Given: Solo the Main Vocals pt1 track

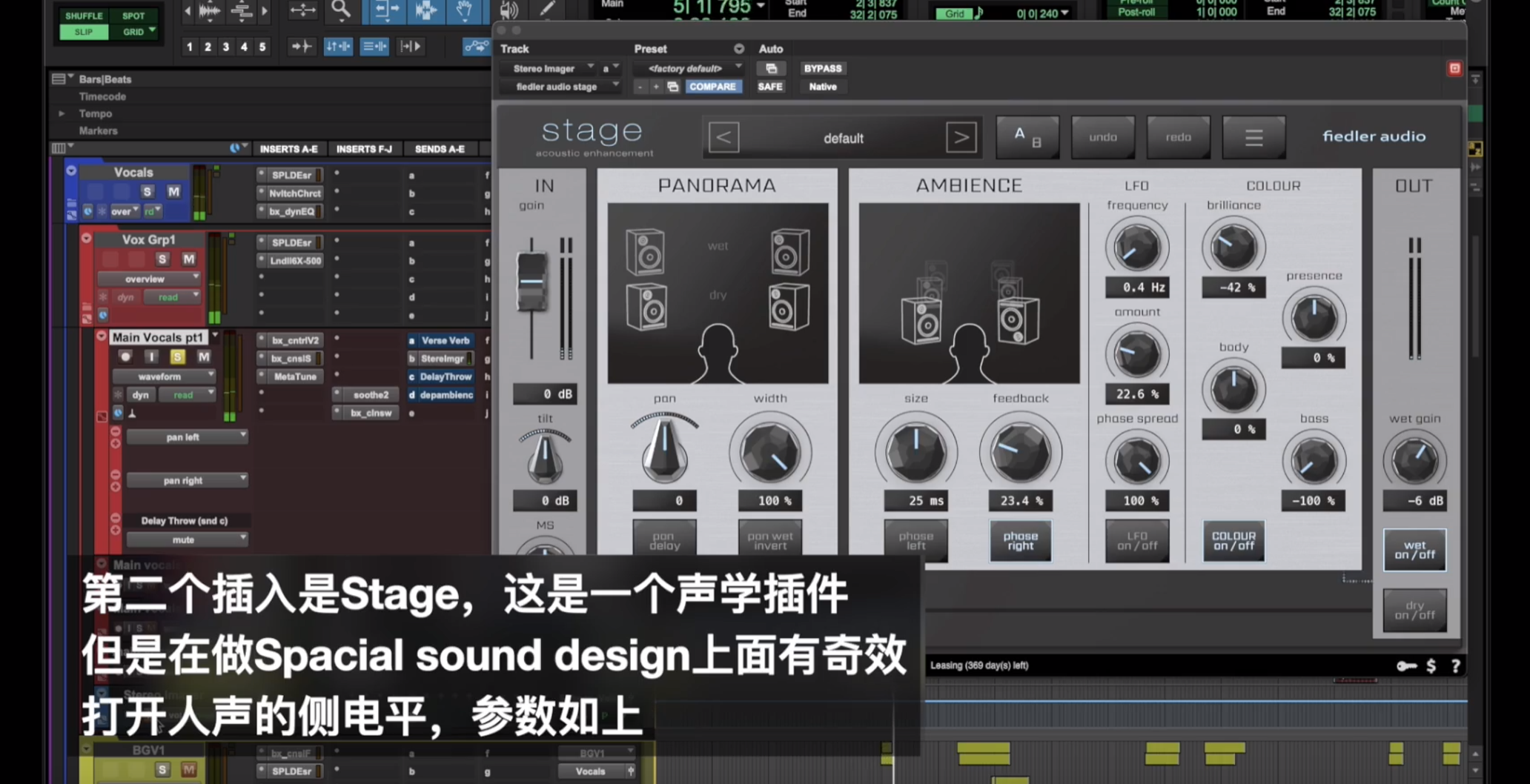Looking at the screenshot, I should click(x=177, y=357).
